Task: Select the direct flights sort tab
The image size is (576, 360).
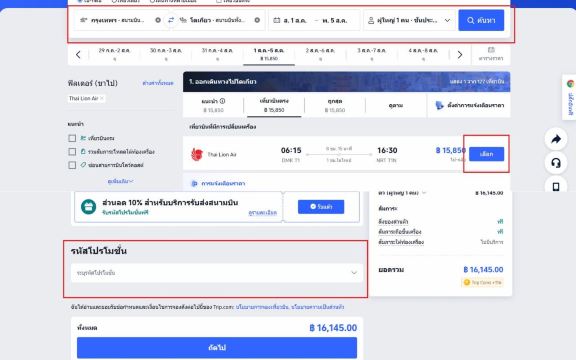Action: [x=274, y=105]
